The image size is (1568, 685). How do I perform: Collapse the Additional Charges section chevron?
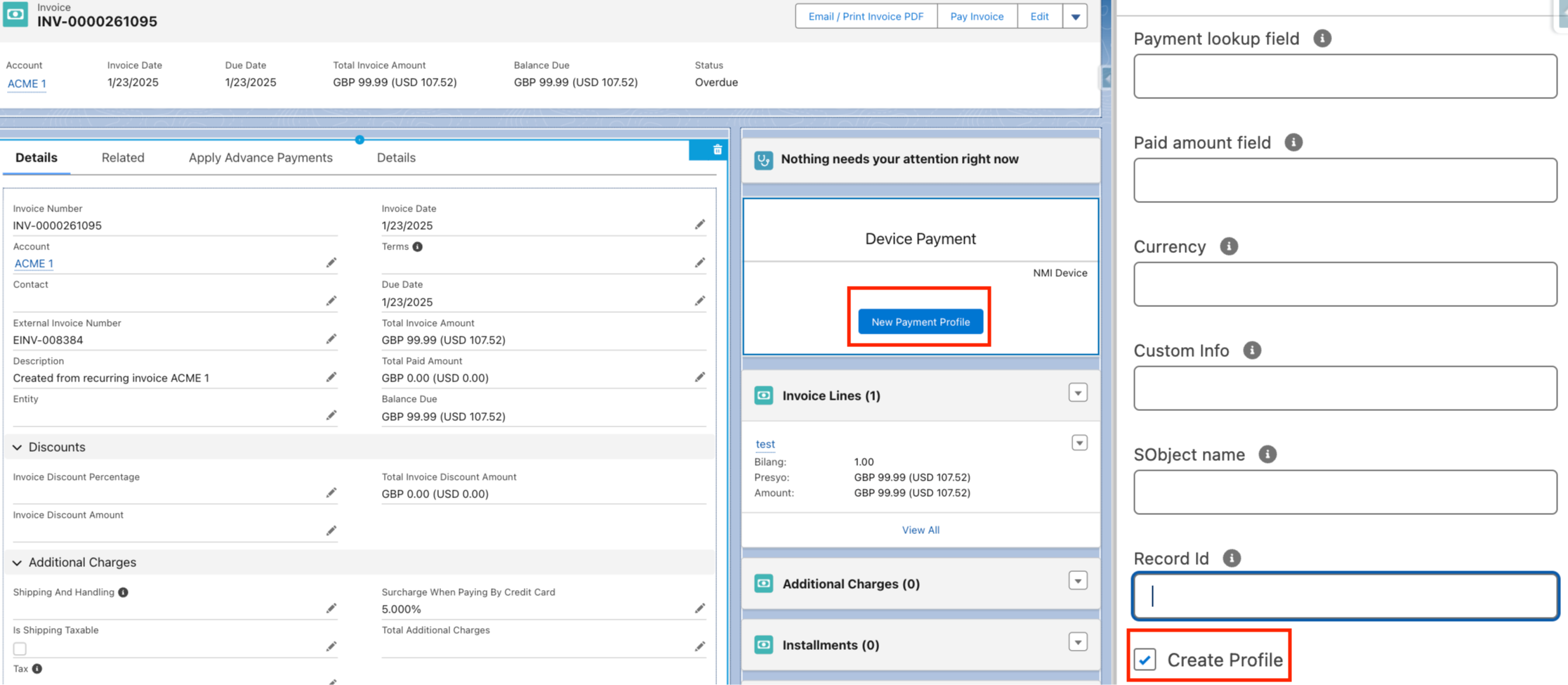point(18,563)
